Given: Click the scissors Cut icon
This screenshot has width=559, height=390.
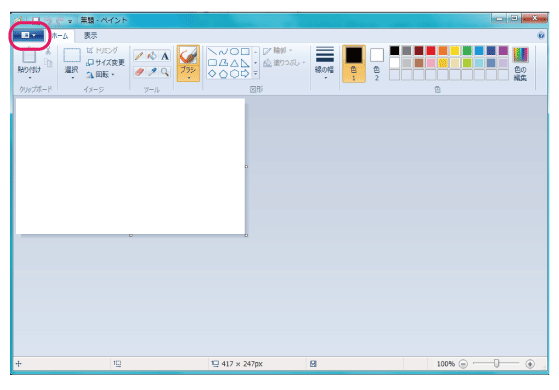Looking at the screenshot, I should click(48, 52).
